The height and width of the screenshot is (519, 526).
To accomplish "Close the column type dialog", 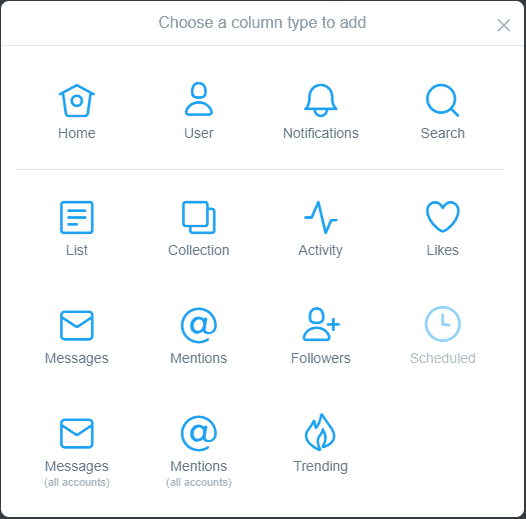I will point(504,25).
